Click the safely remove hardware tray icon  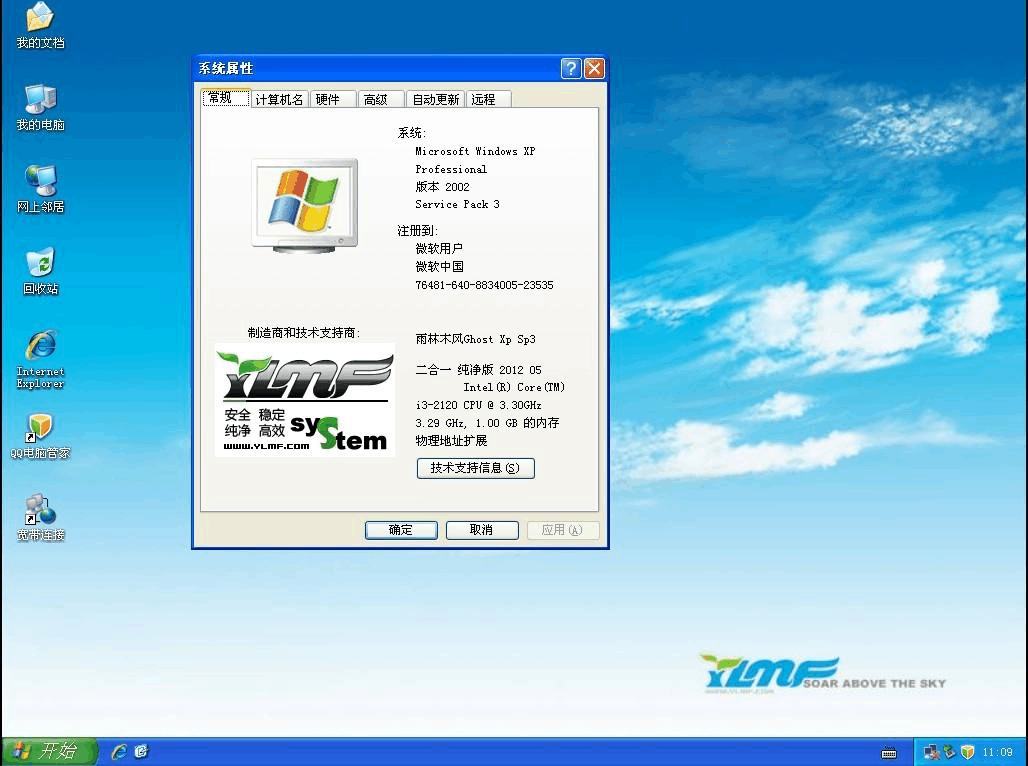tap(949, 752)
